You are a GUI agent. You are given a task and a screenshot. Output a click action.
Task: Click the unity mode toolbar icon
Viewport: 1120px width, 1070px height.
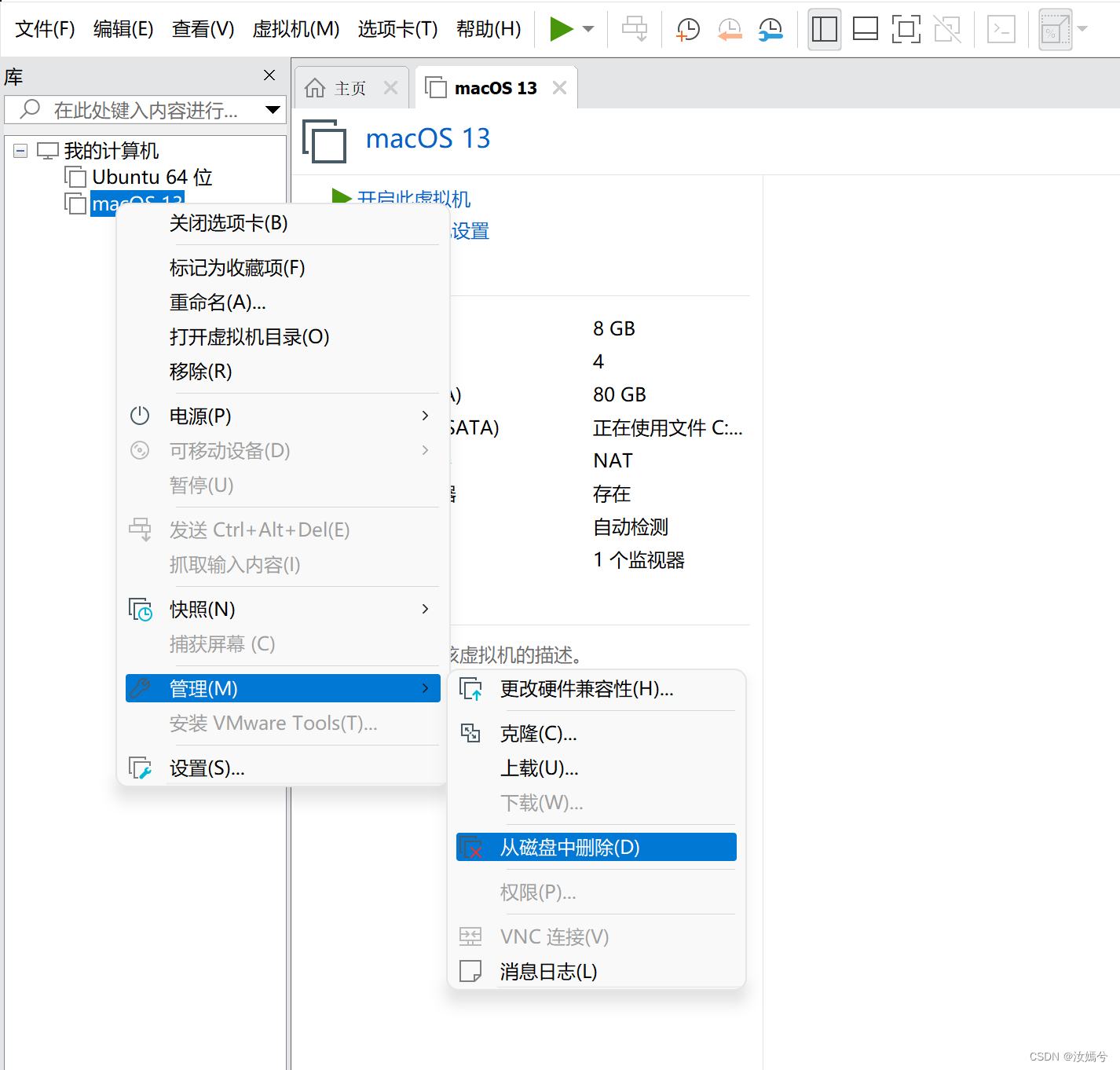[x=947, y=29]
